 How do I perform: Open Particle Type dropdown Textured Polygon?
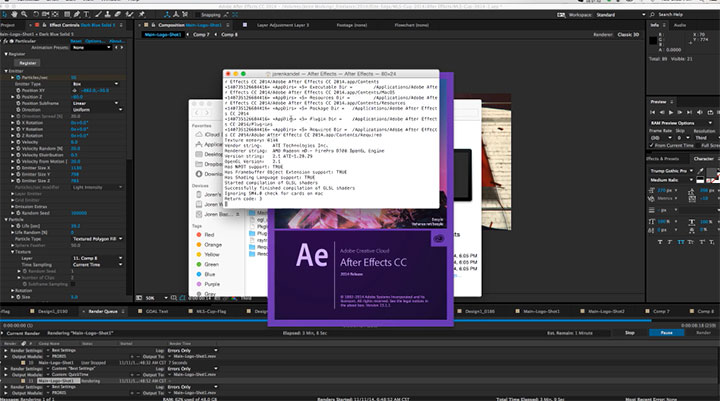click(97, 239)
